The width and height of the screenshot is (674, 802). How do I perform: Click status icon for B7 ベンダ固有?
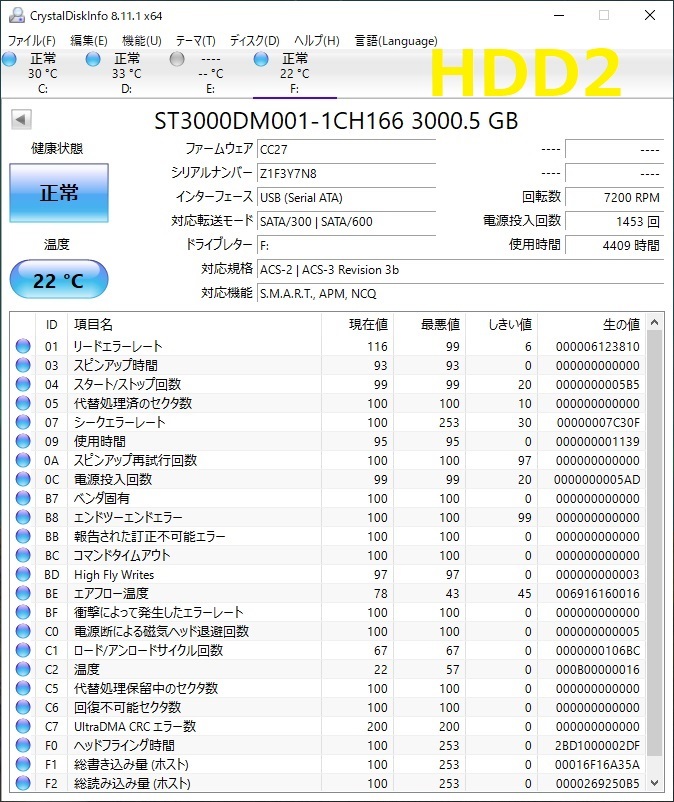click(x=23, y=498)
